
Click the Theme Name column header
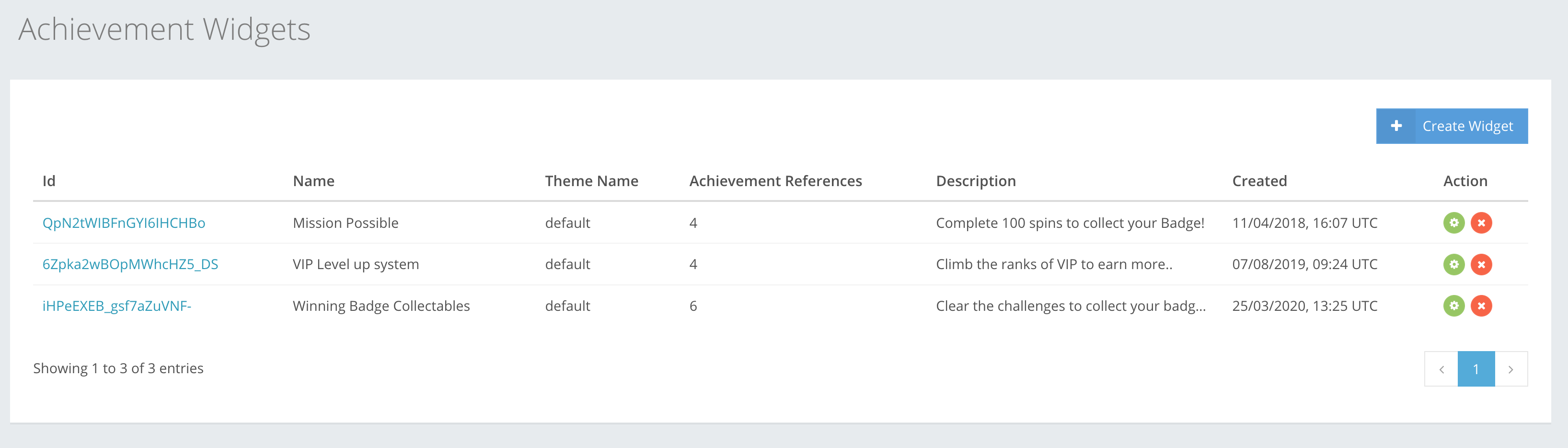(x=591, y=180)
